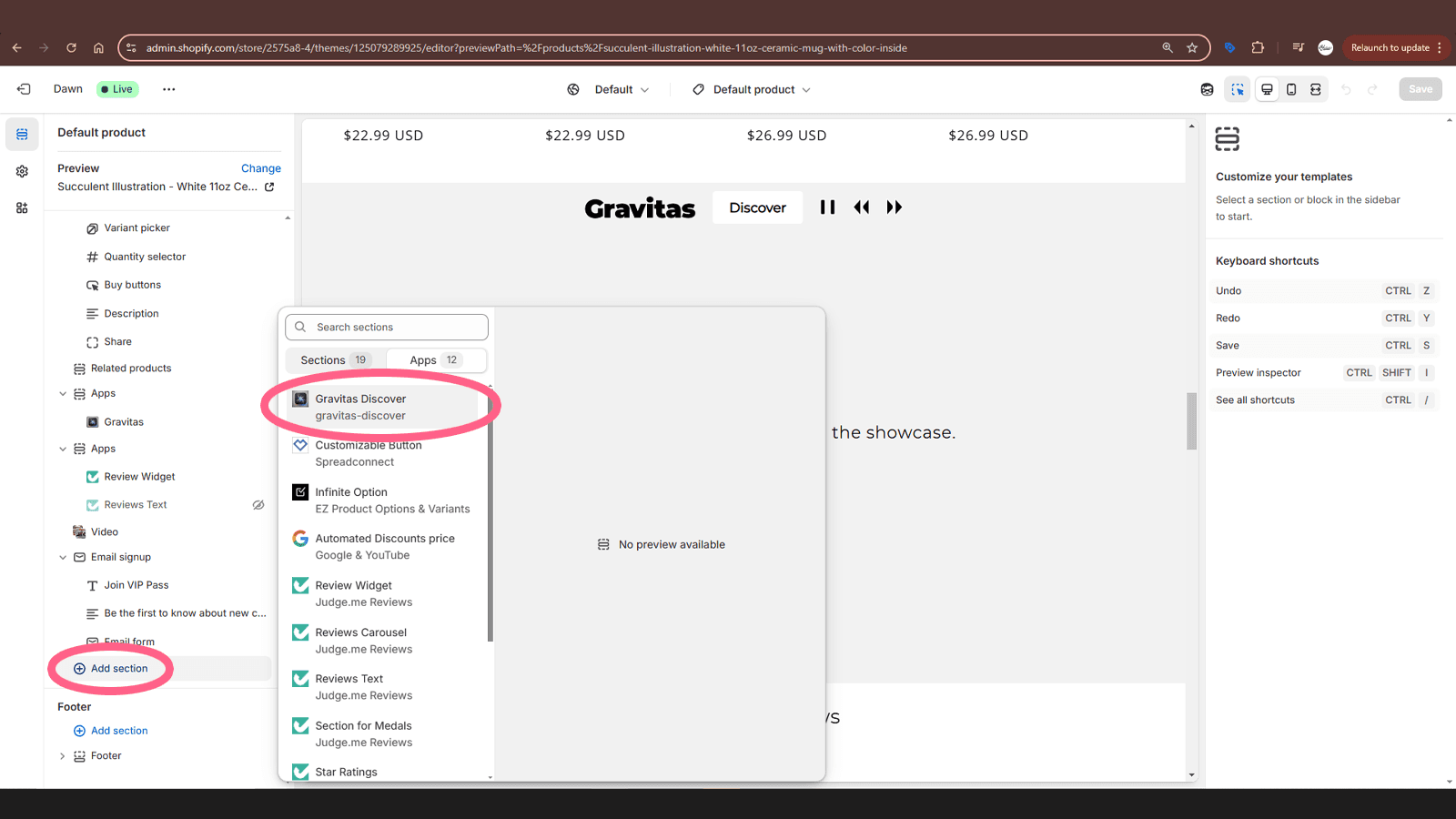Viewport: 1456px width, 819px height.
Task: Select the Related products section
Action: coord(131,369)
